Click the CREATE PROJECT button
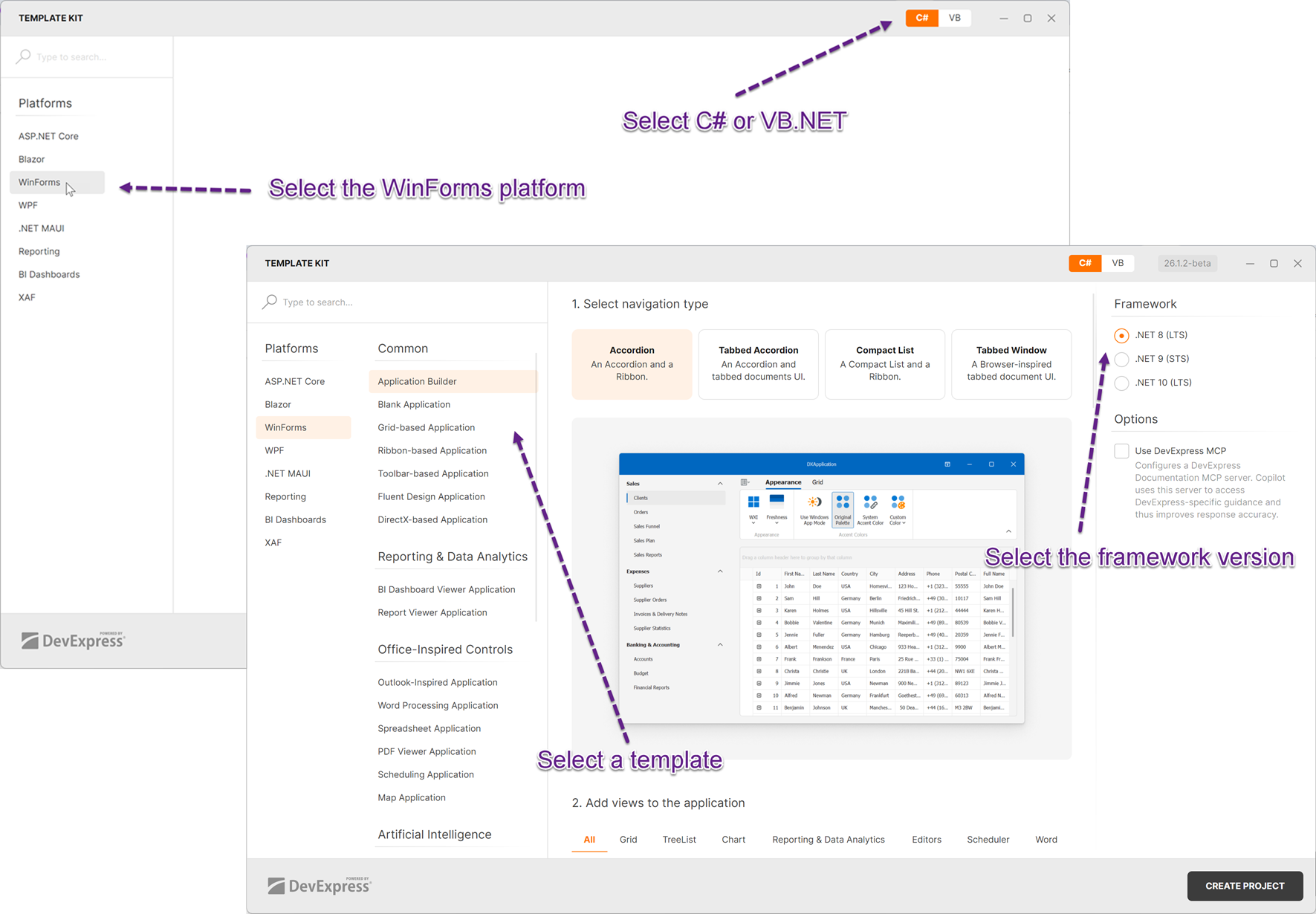 (1245, 886)
